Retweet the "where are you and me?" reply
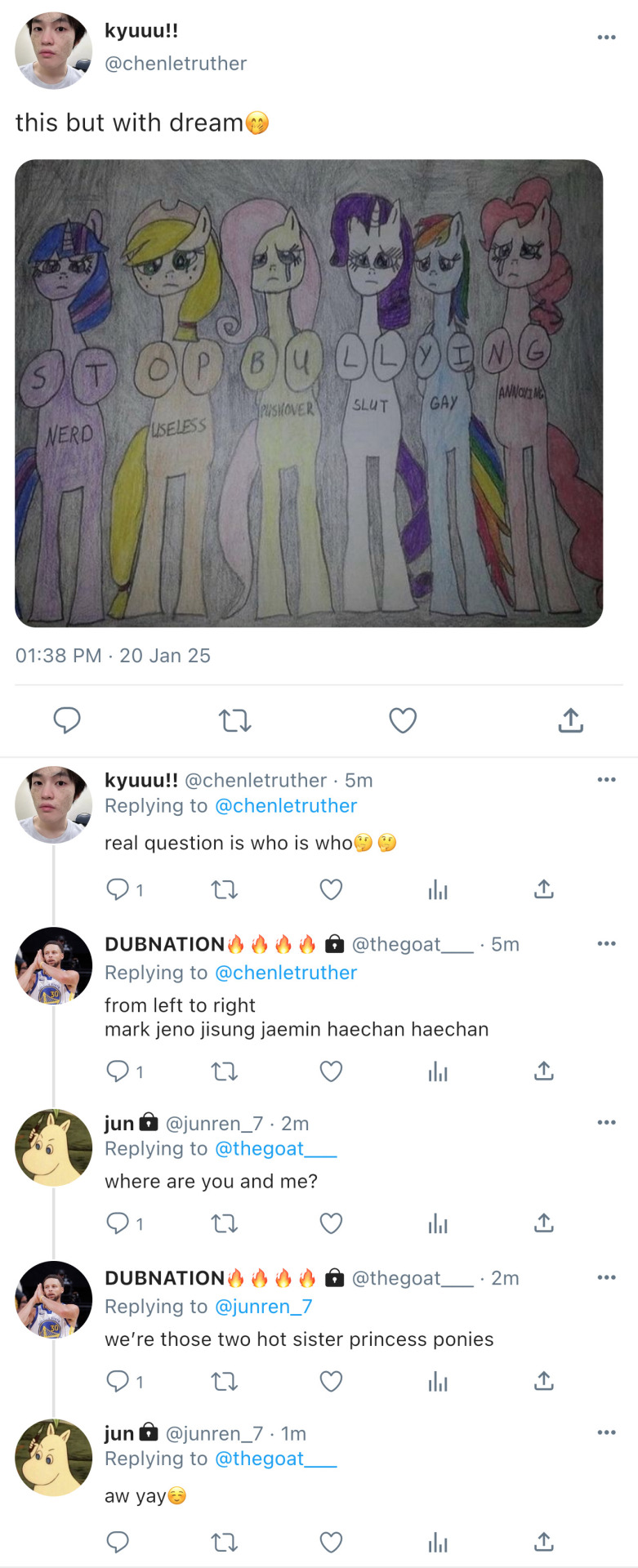Viewport: 638px width, 1568px height. (225, 1223)
